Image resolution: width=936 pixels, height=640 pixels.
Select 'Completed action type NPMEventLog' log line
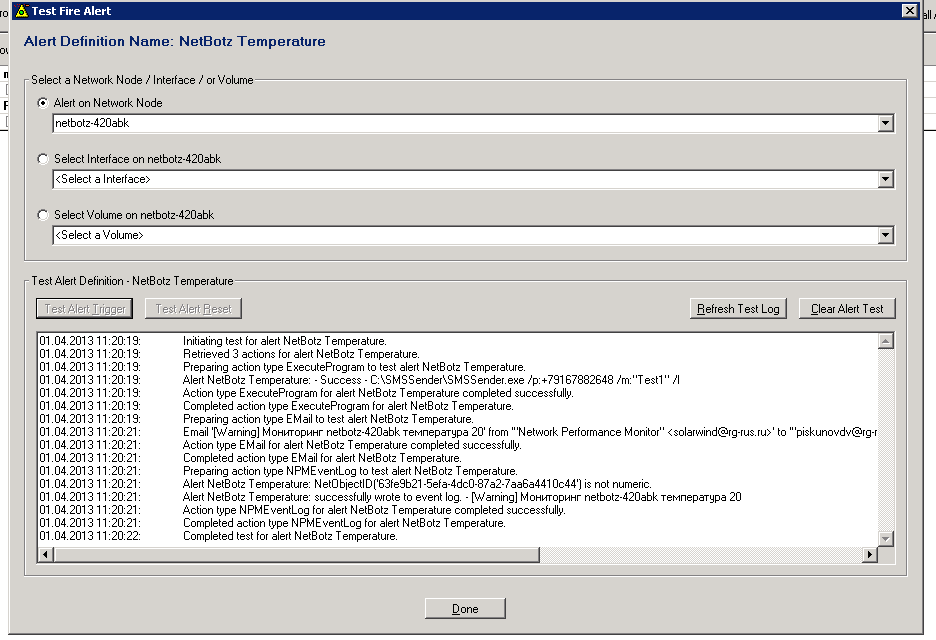pos(344,523)
